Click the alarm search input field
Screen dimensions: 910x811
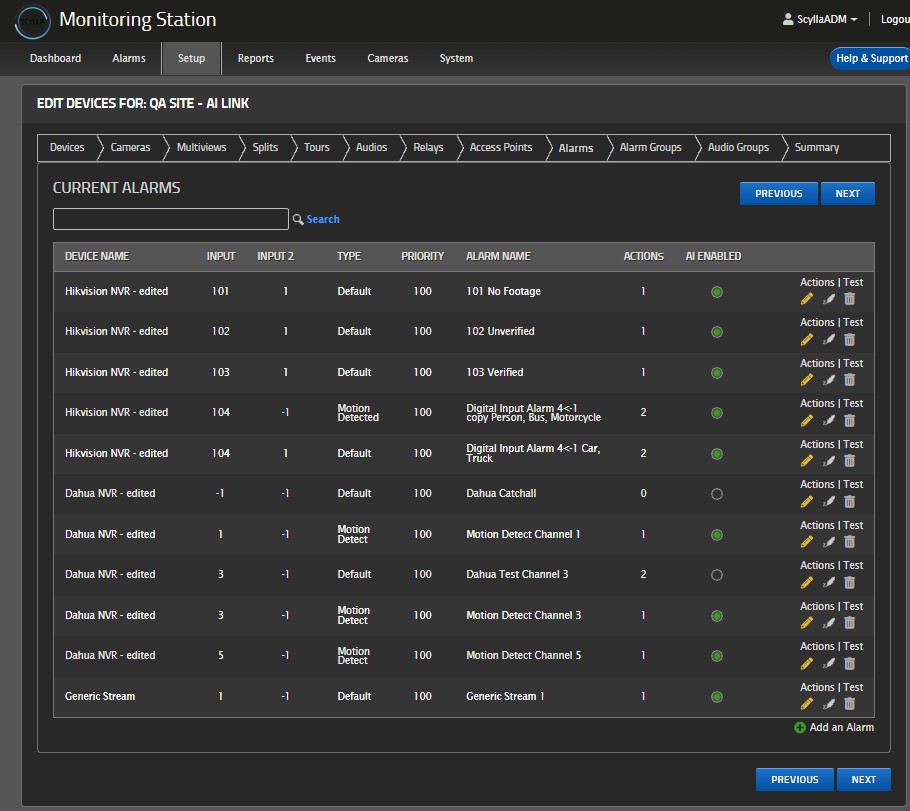pos(171,219)
